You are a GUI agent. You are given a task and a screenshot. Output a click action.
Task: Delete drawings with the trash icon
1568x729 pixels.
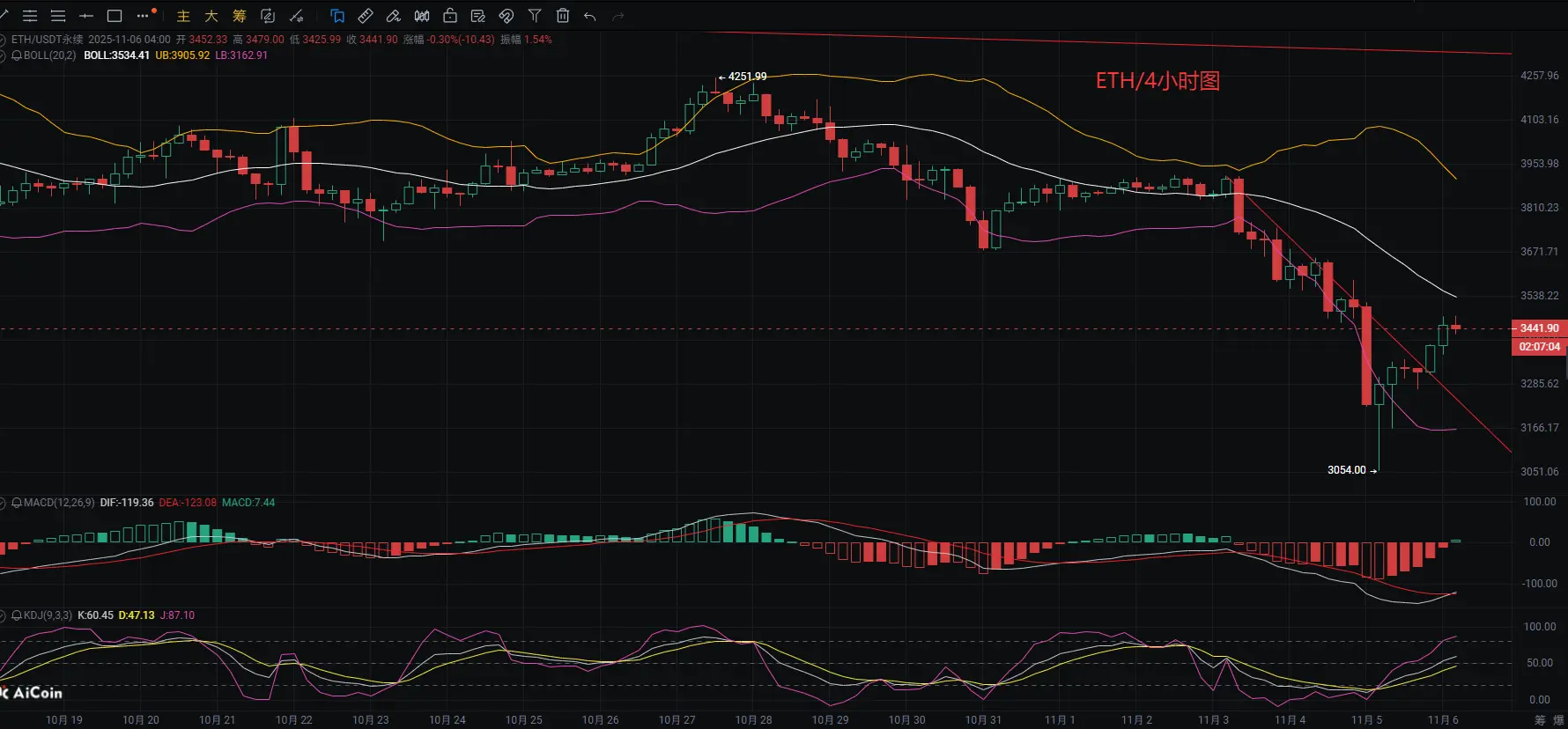tap(563, 16)
